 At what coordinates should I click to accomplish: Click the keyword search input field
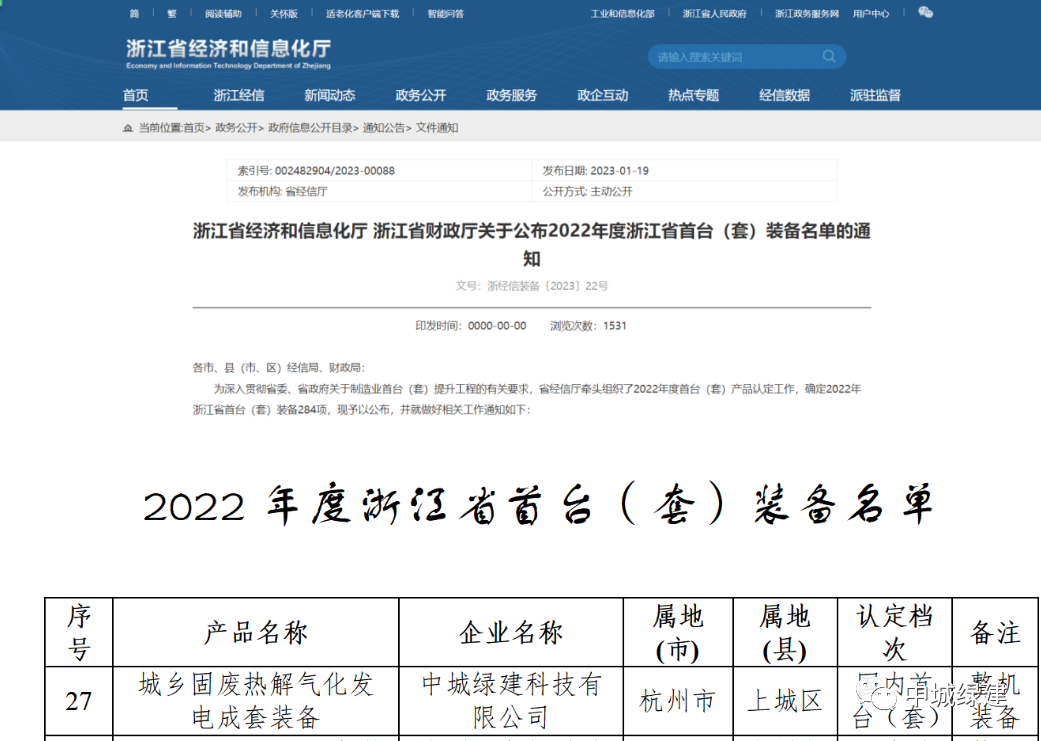(x=735, y=57)
